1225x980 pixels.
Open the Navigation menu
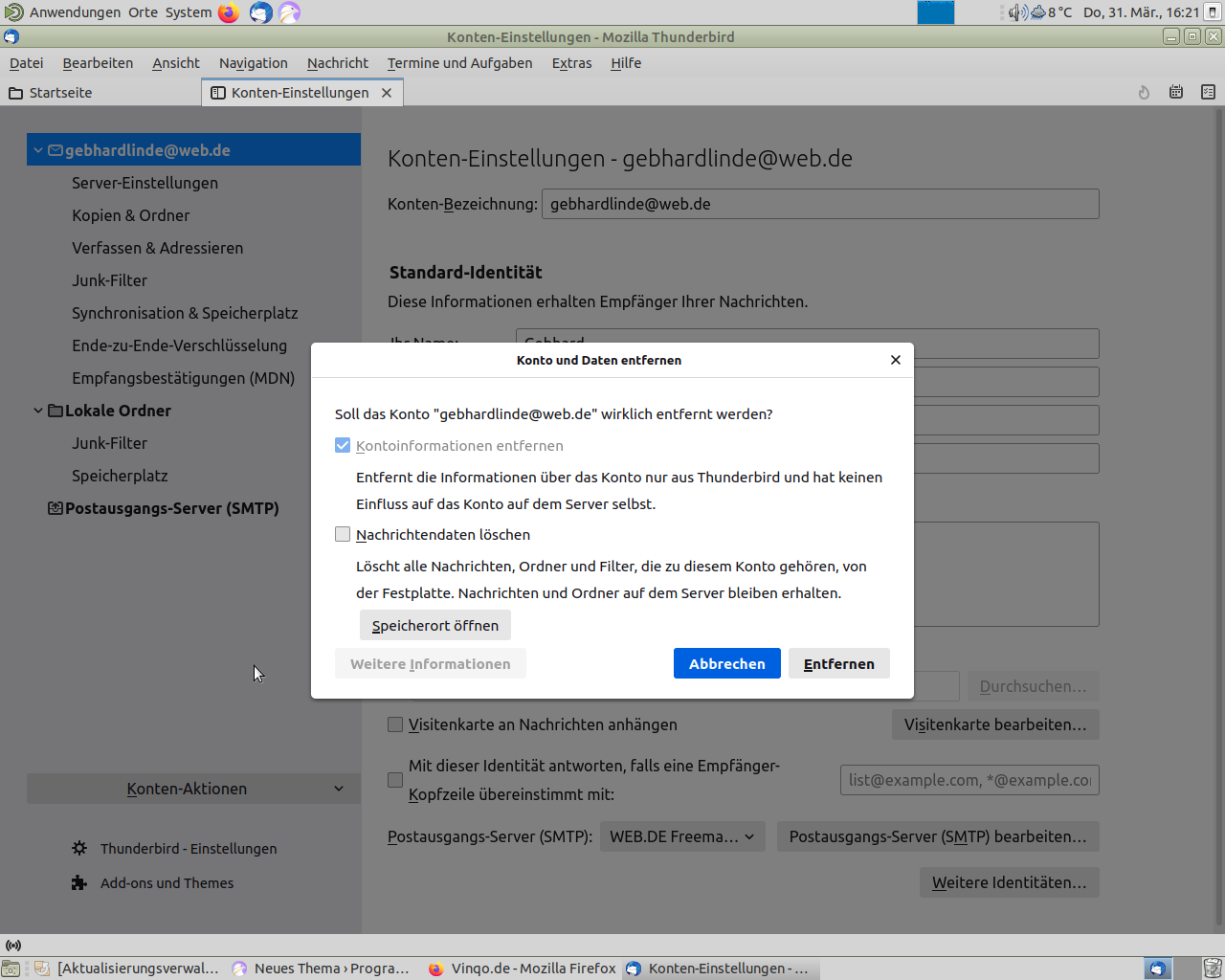coord(254,63)
